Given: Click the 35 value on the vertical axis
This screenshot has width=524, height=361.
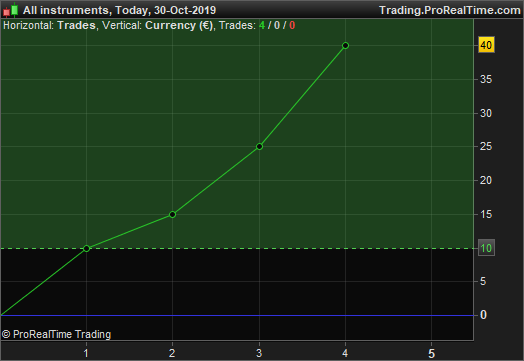Looking at the screenshot, I should 486,80.
